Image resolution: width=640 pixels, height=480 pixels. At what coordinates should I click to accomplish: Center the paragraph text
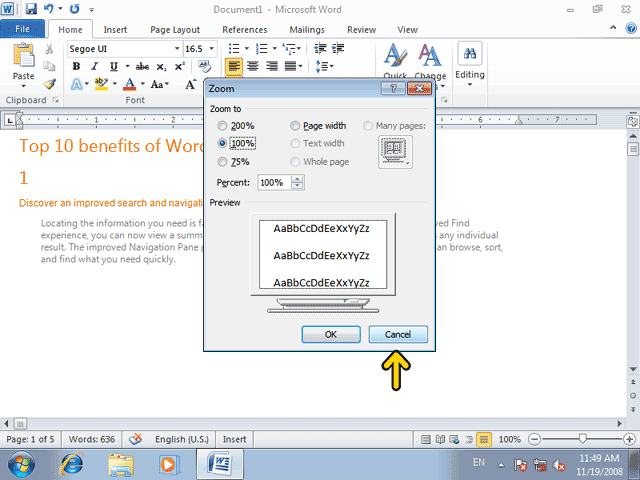tap(253, 66)
